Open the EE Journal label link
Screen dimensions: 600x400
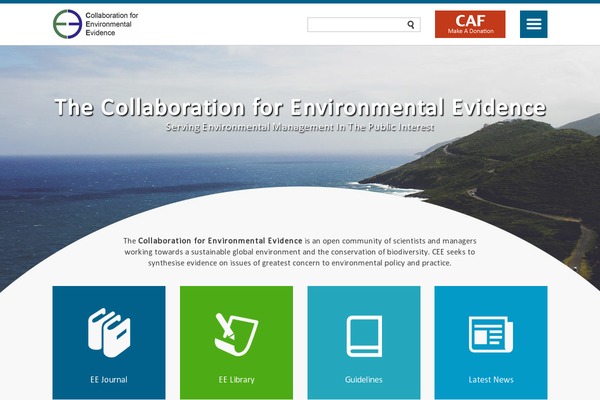(109, 380)
